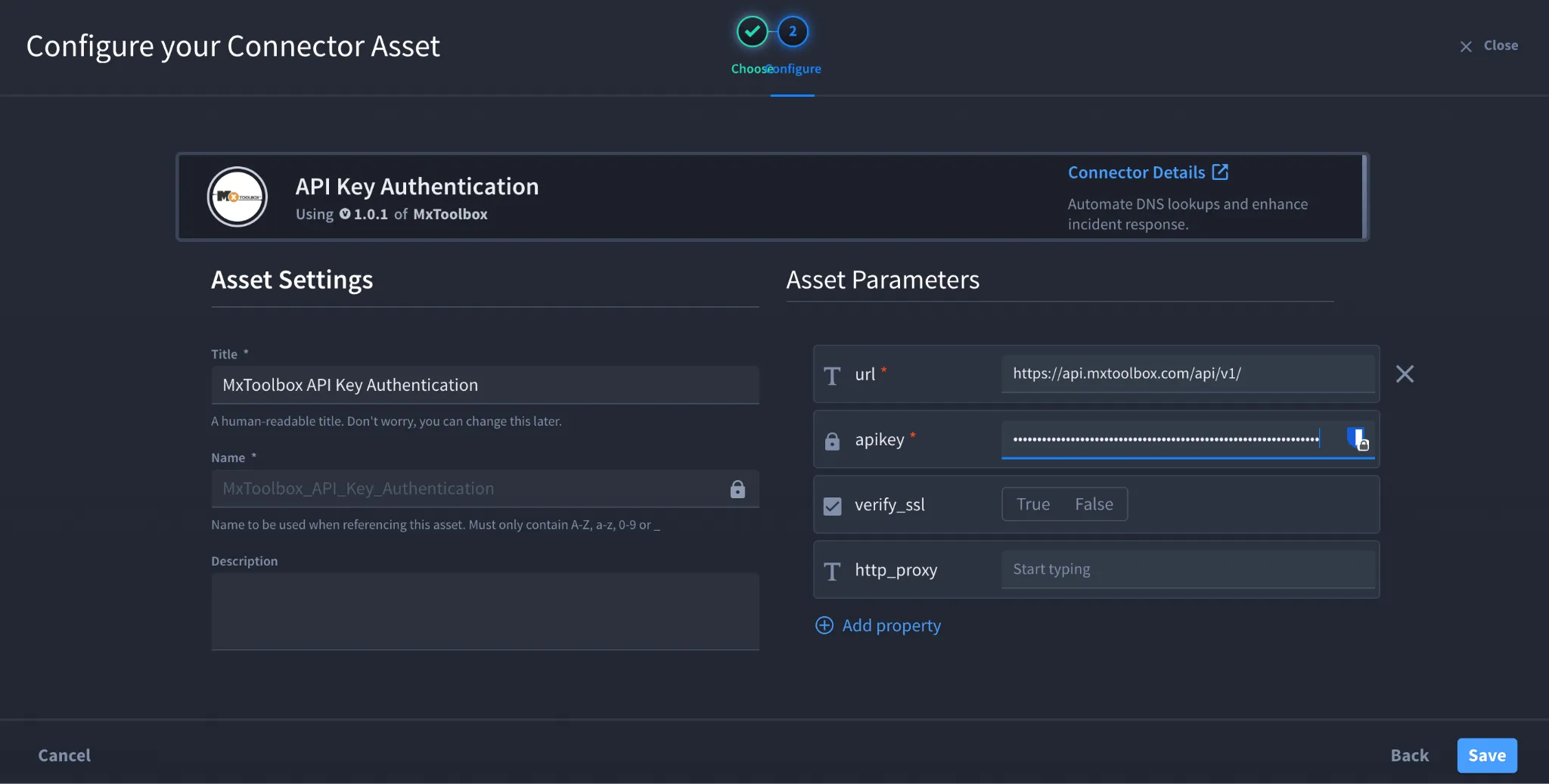1549x784 pixels.
Task: Click into the Description text area
Action: (x=485, y=611)
